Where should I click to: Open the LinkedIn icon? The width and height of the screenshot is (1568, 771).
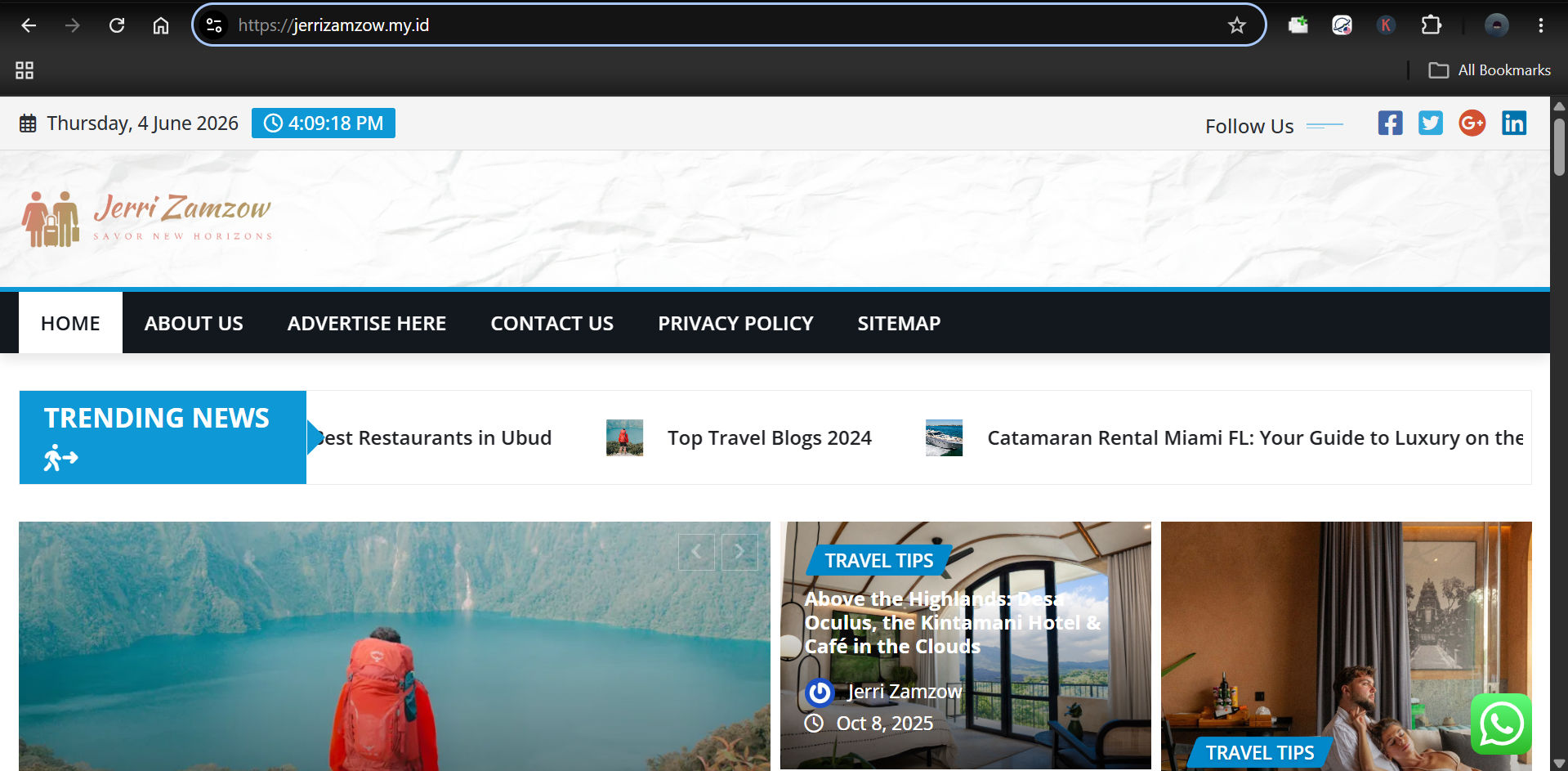tap(1514, 123)
